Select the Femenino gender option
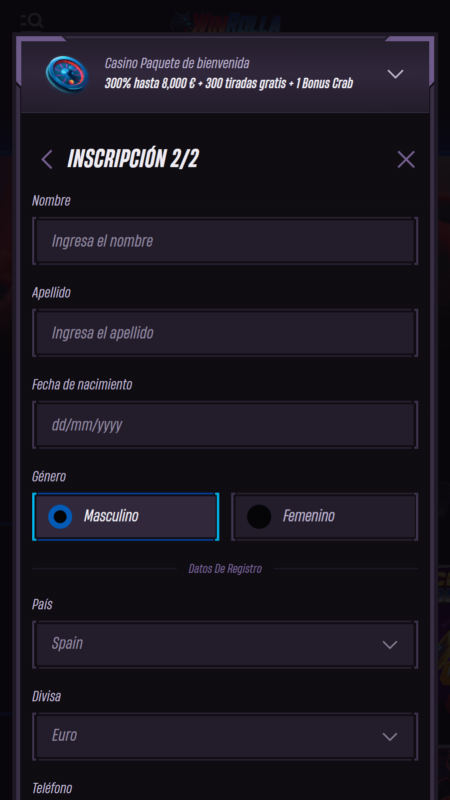Image resolution: width=450 pixels, height=800 pixels. [324, 516]
